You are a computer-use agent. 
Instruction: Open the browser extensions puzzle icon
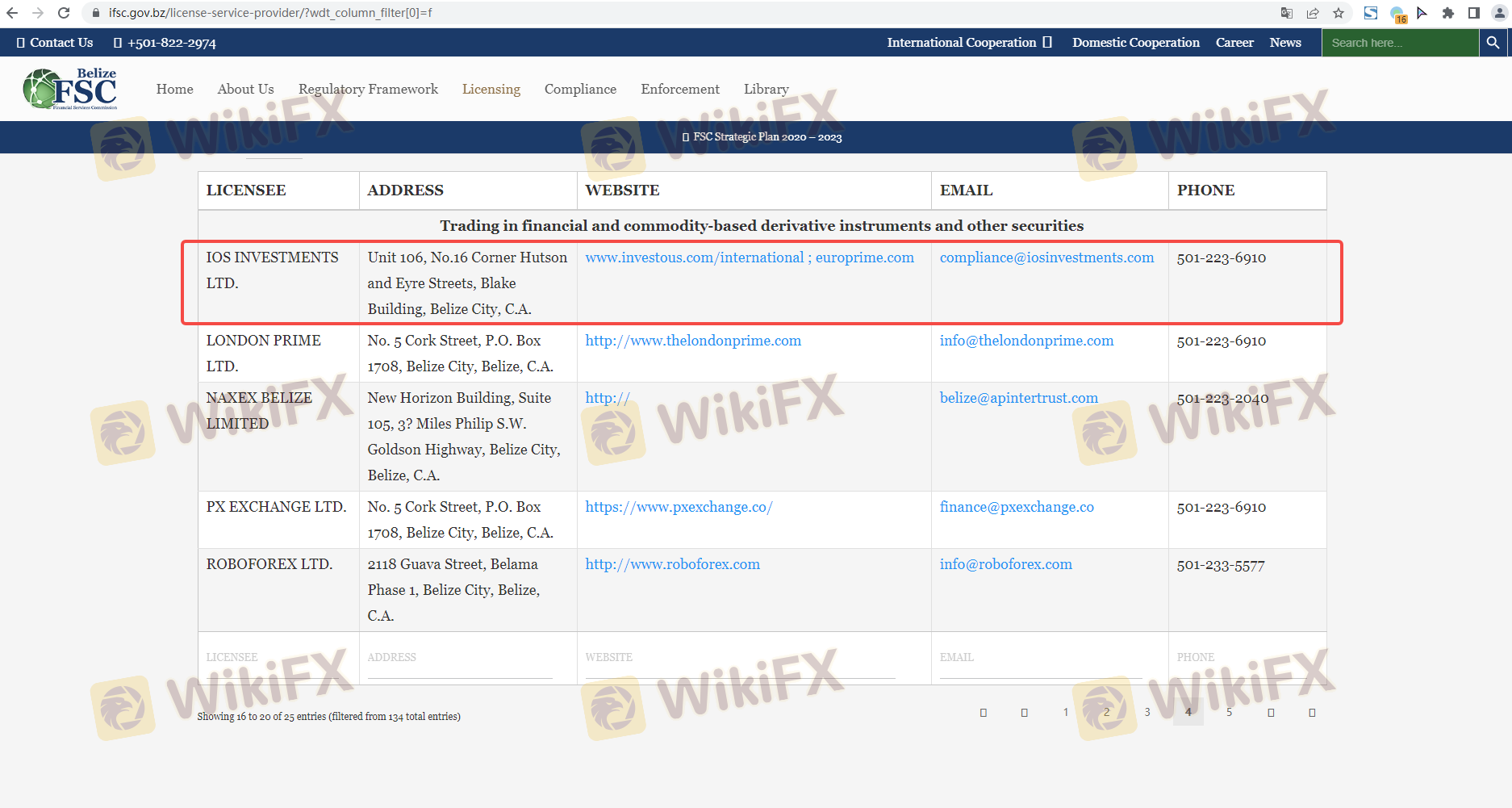tap(1448, 13)
